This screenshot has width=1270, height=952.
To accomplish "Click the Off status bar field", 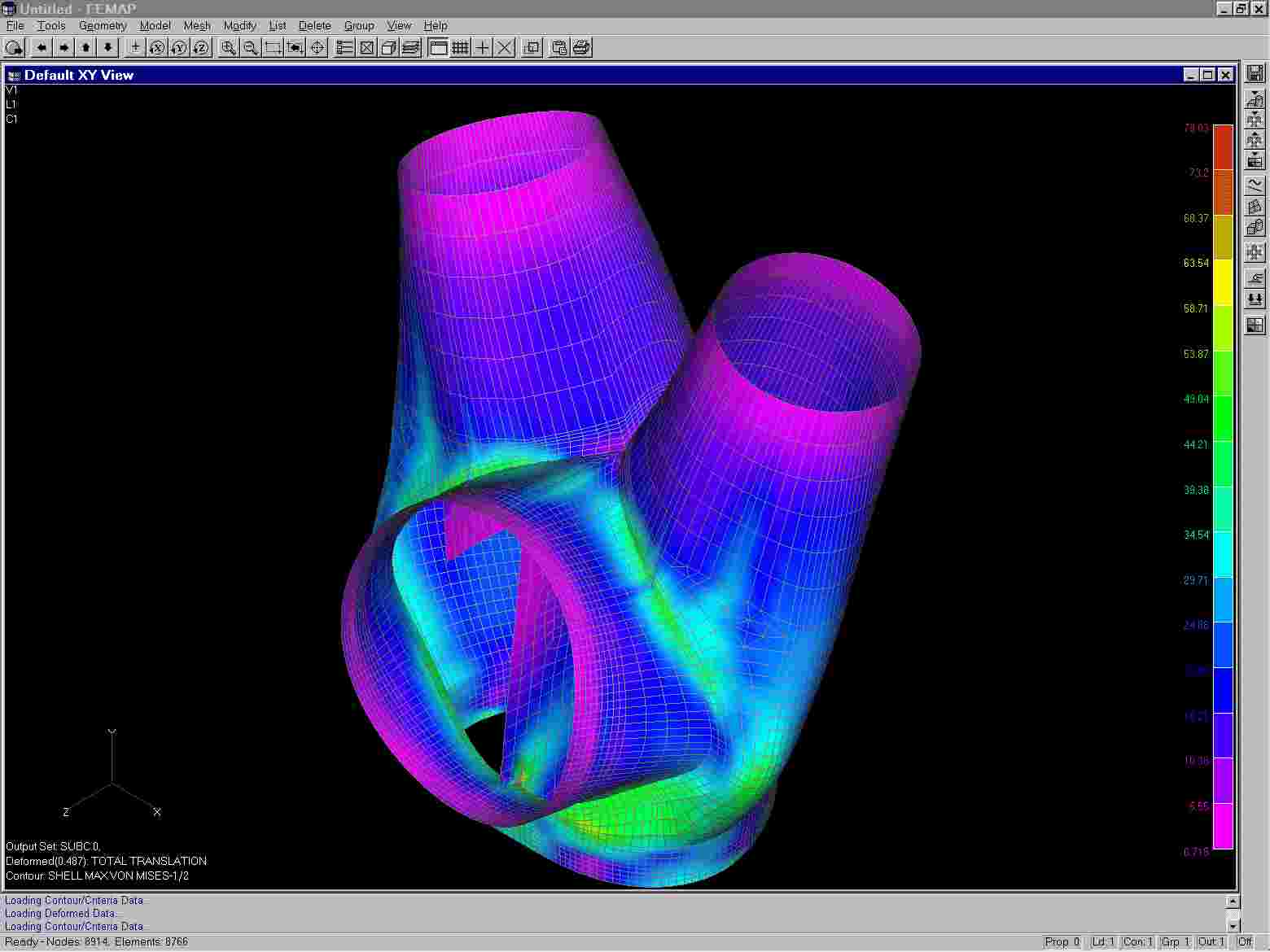I will [1245, 942].
